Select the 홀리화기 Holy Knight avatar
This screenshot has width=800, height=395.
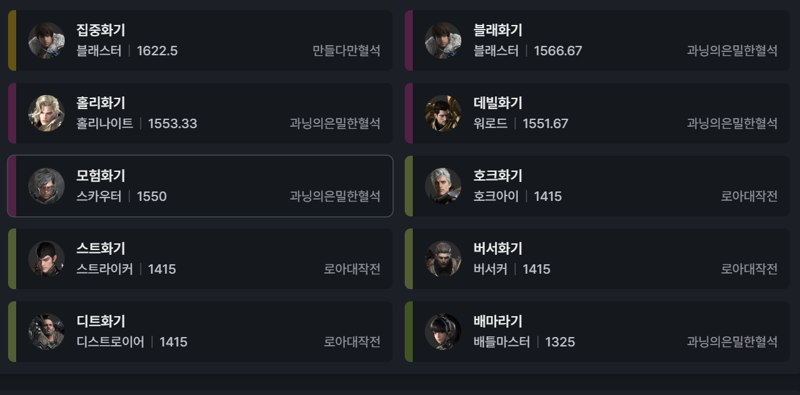(x=46, y=113)
